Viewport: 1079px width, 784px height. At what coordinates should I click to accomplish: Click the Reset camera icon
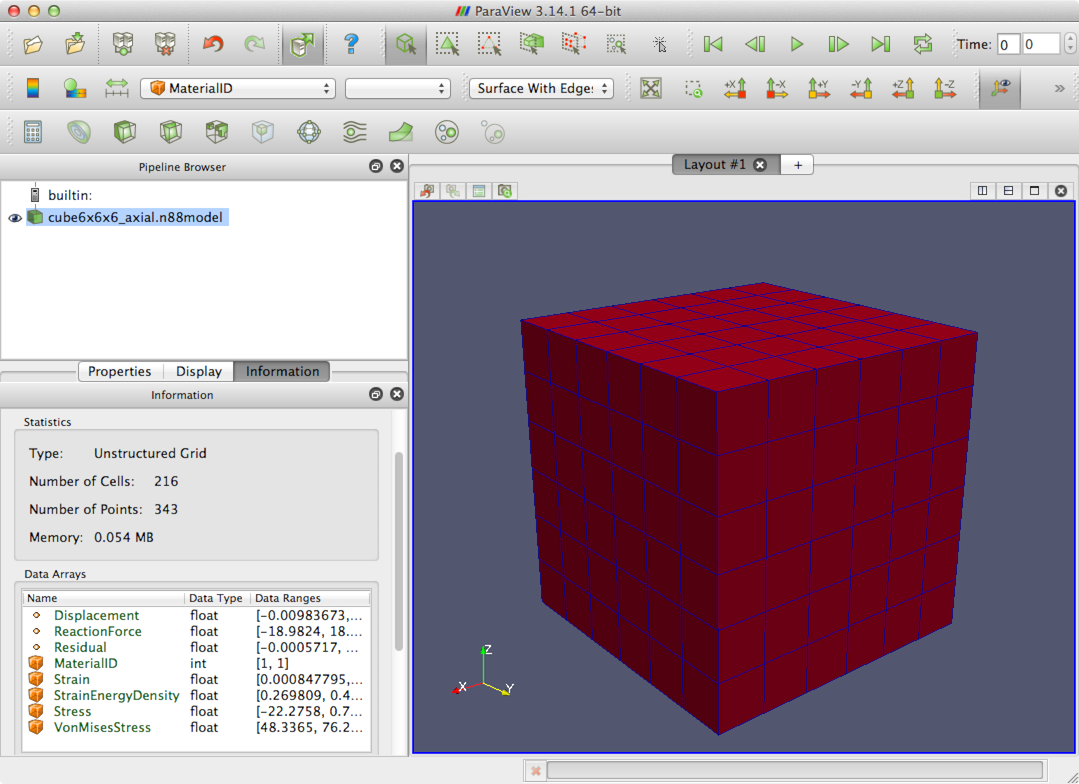coord(651,88)
